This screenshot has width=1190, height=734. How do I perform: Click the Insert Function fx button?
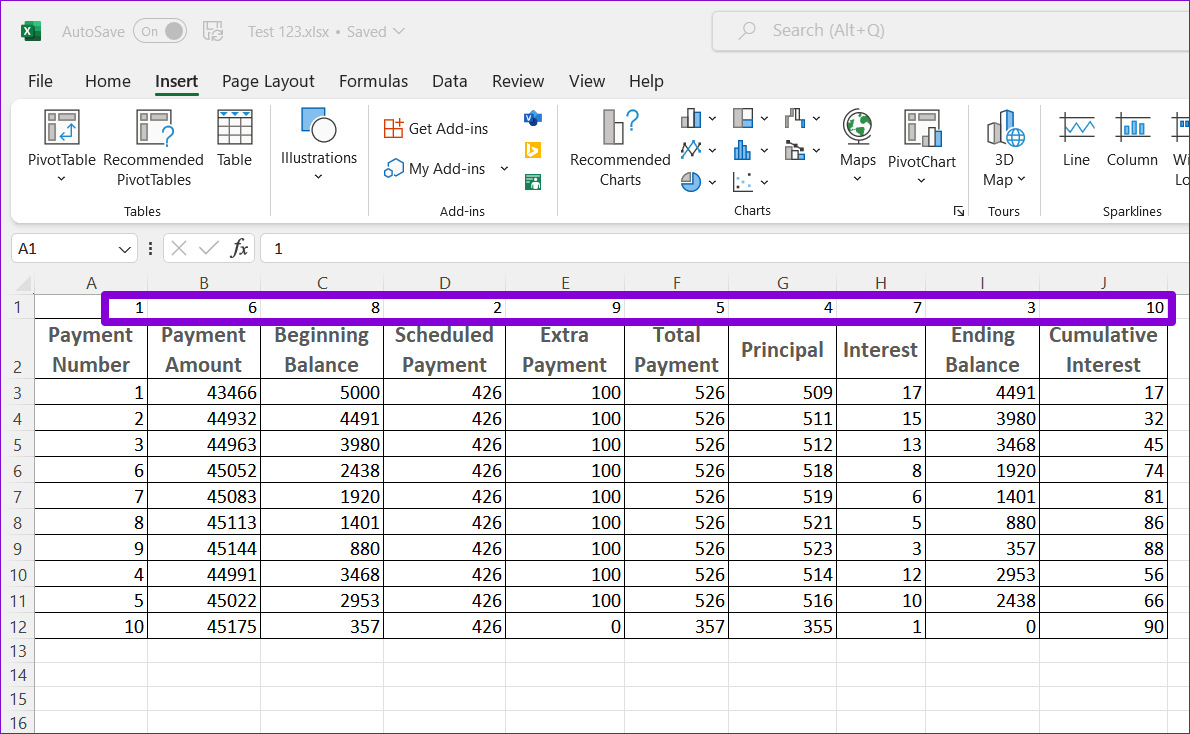pos(239,249)
